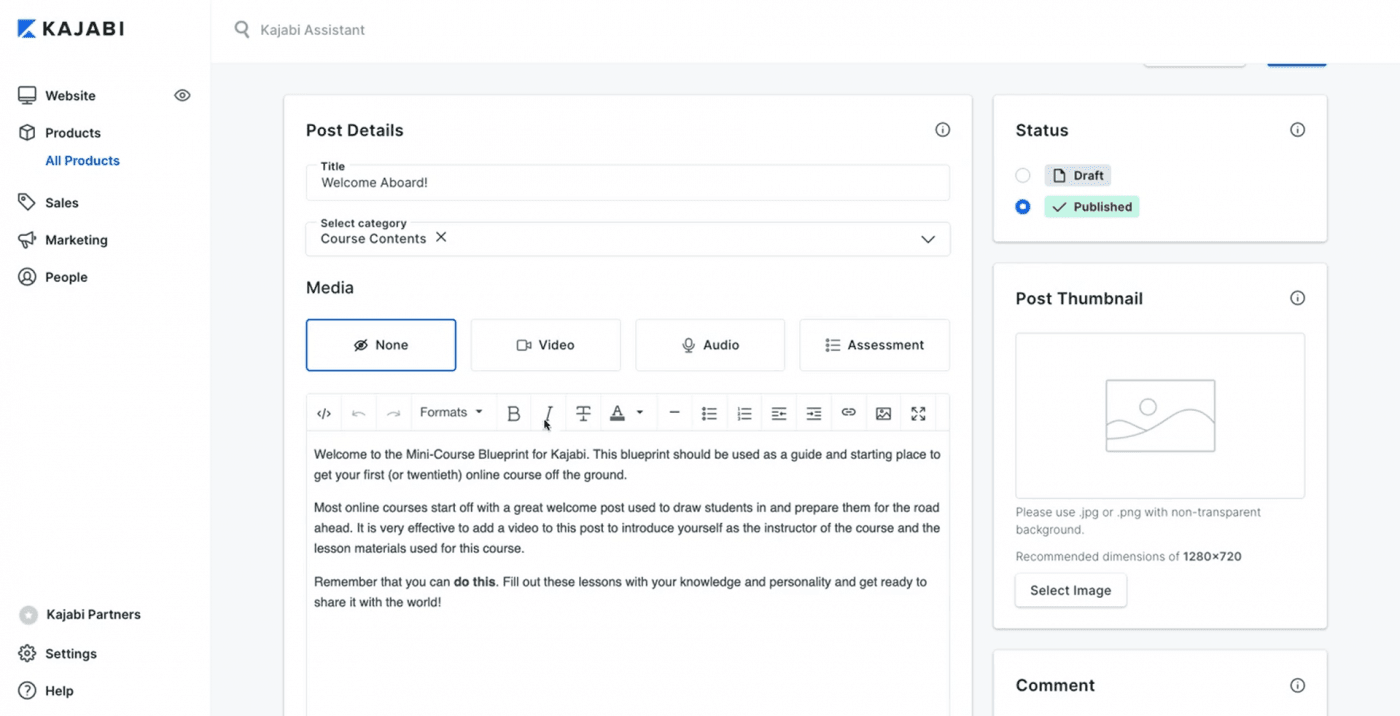Screen dimensions: 1400x716
Task: Open the source code view in editor
Action: coord(324,413)
